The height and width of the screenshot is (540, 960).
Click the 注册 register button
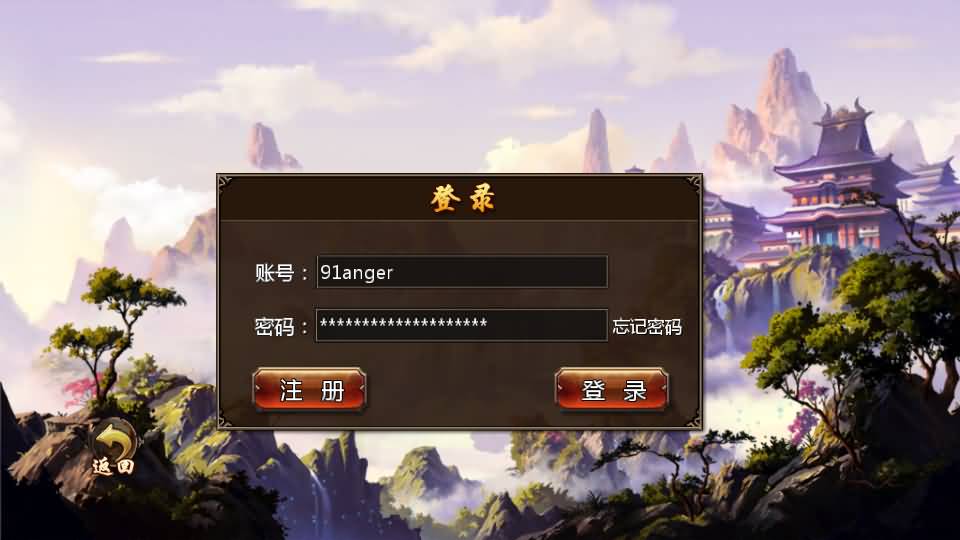tap(310, 389)
